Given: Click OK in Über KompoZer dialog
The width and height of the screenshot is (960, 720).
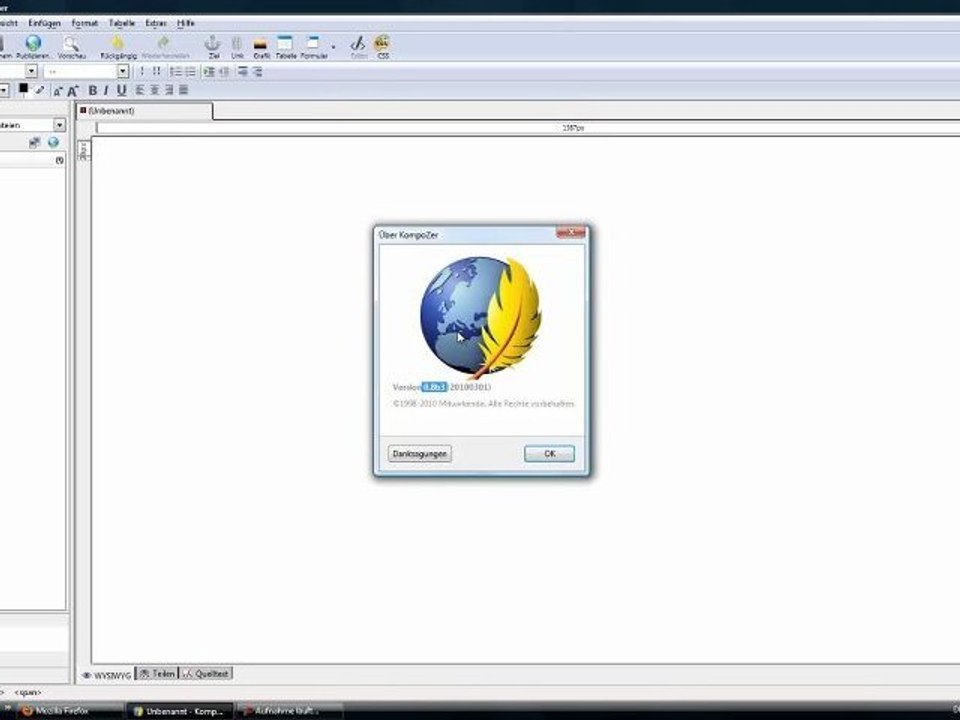Looking at the screenshot, I should [x=549, y=454].
